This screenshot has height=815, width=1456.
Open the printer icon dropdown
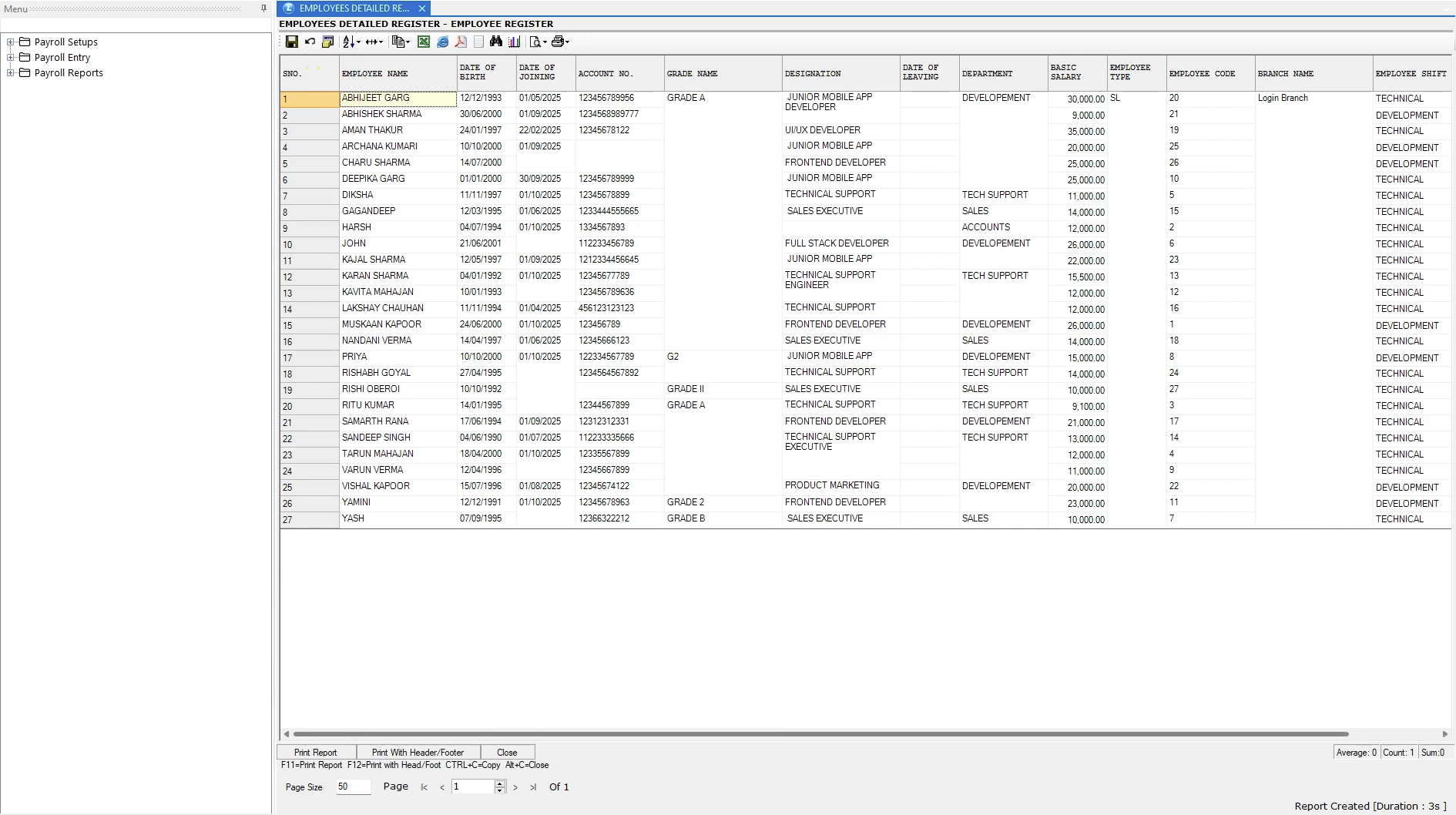(567, 42)
